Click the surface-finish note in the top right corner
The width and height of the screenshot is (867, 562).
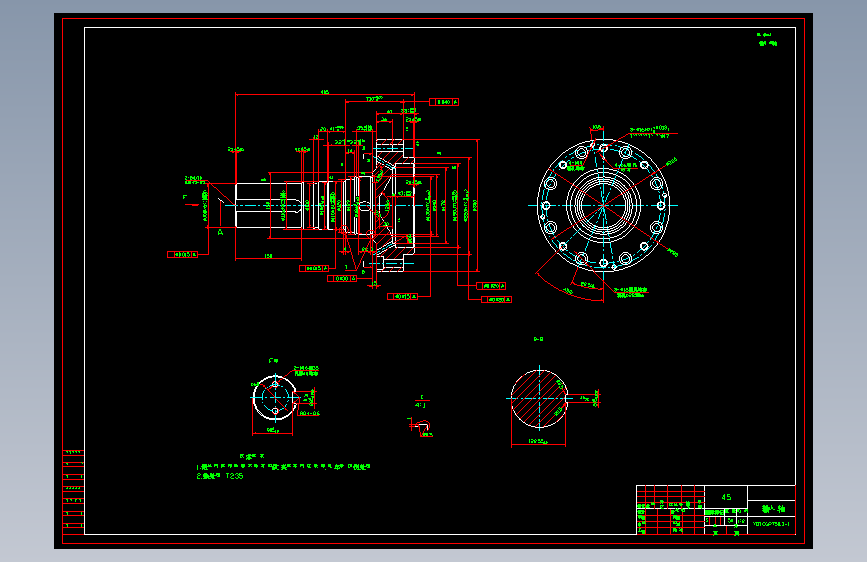pos(767,39)
